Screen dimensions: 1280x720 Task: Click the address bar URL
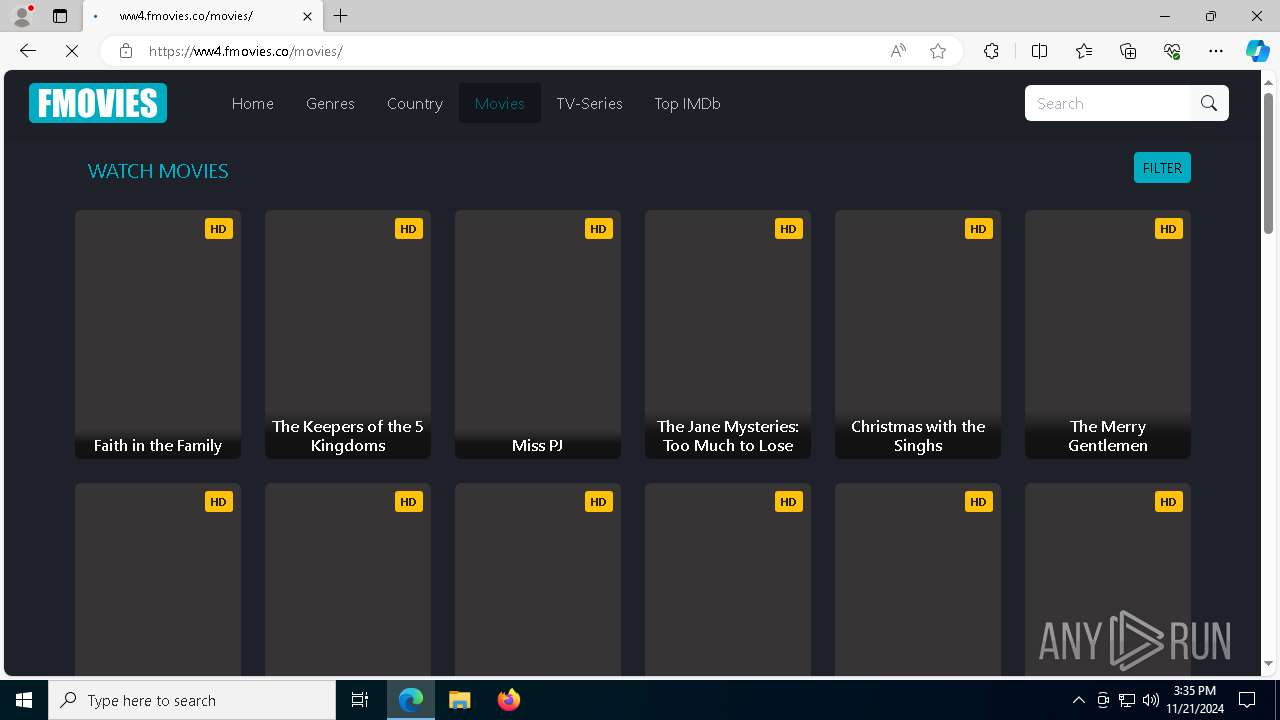point(246,51)
